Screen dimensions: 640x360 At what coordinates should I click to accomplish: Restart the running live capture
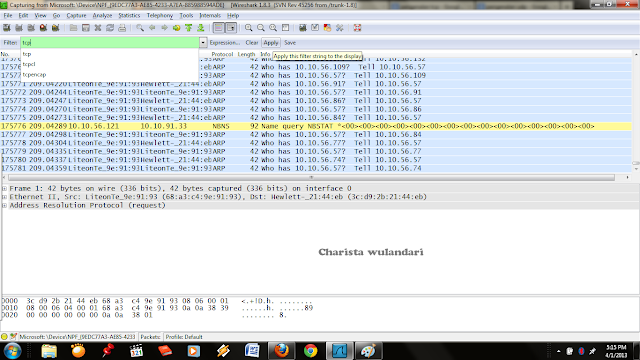(56, 28)
